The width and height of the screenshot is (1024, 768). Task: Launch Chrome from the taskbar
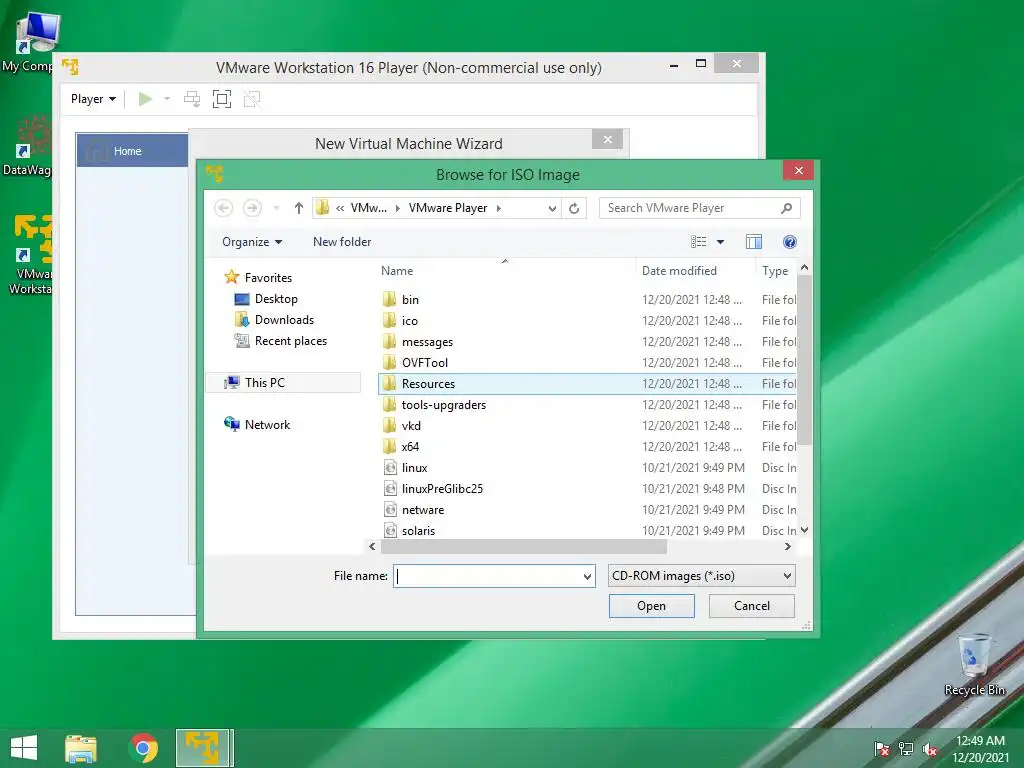(143, 748)
